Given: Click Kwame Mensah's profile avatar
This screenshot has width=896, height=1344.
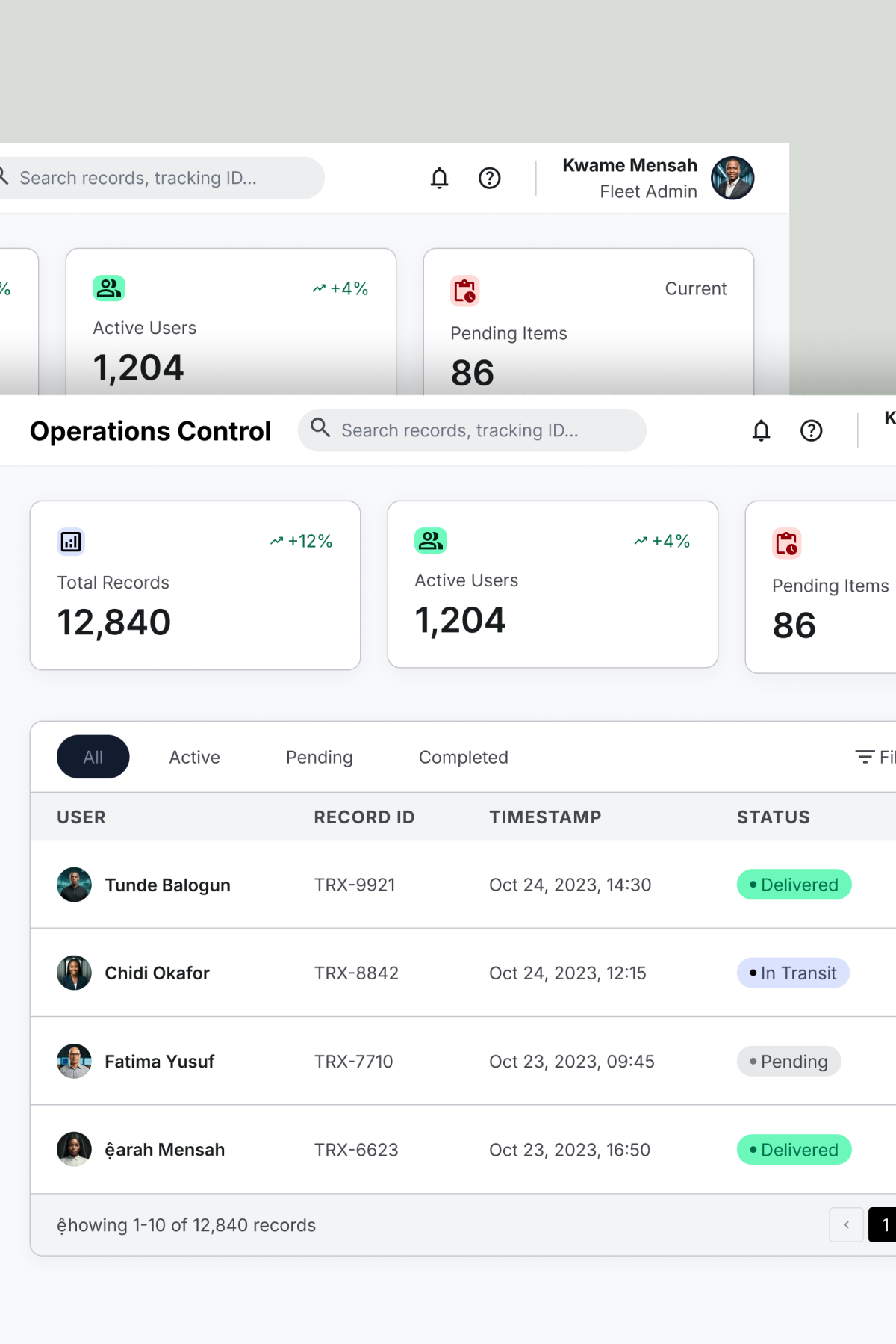Looking at the screenshot, I should coord(732,178).
